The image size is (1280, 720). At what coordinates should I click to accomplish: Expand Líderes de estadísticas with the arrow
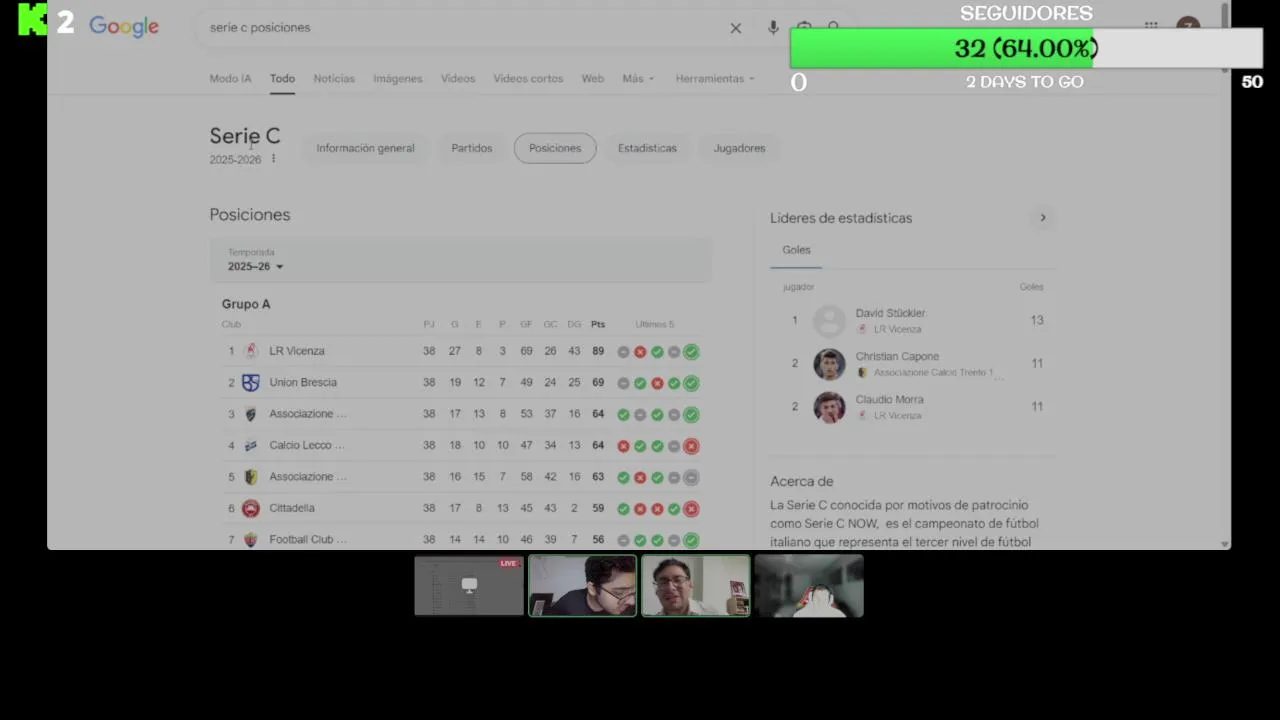click(1043, 217)
